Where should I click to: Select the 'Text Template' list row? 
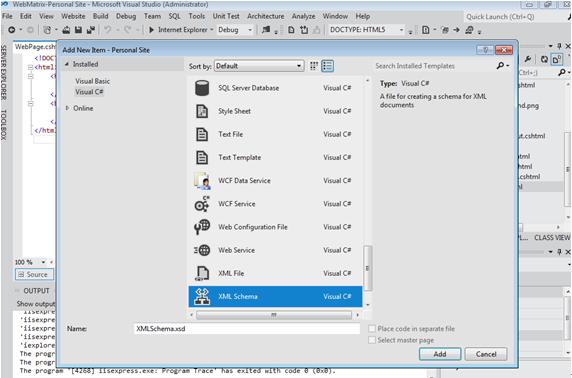pos(275,158)
